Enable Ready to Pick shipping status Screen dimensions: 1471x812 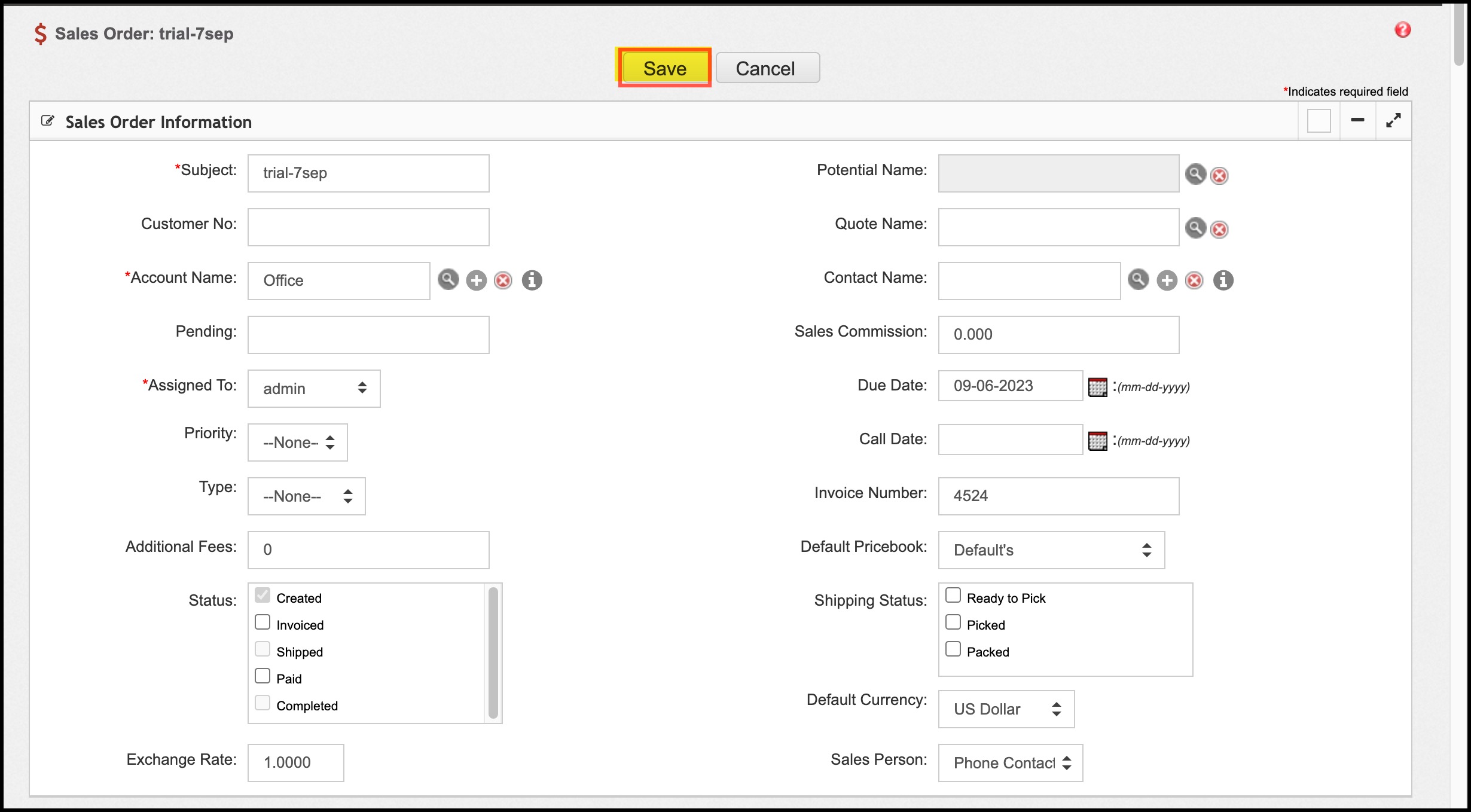click(x=953, y=596)
